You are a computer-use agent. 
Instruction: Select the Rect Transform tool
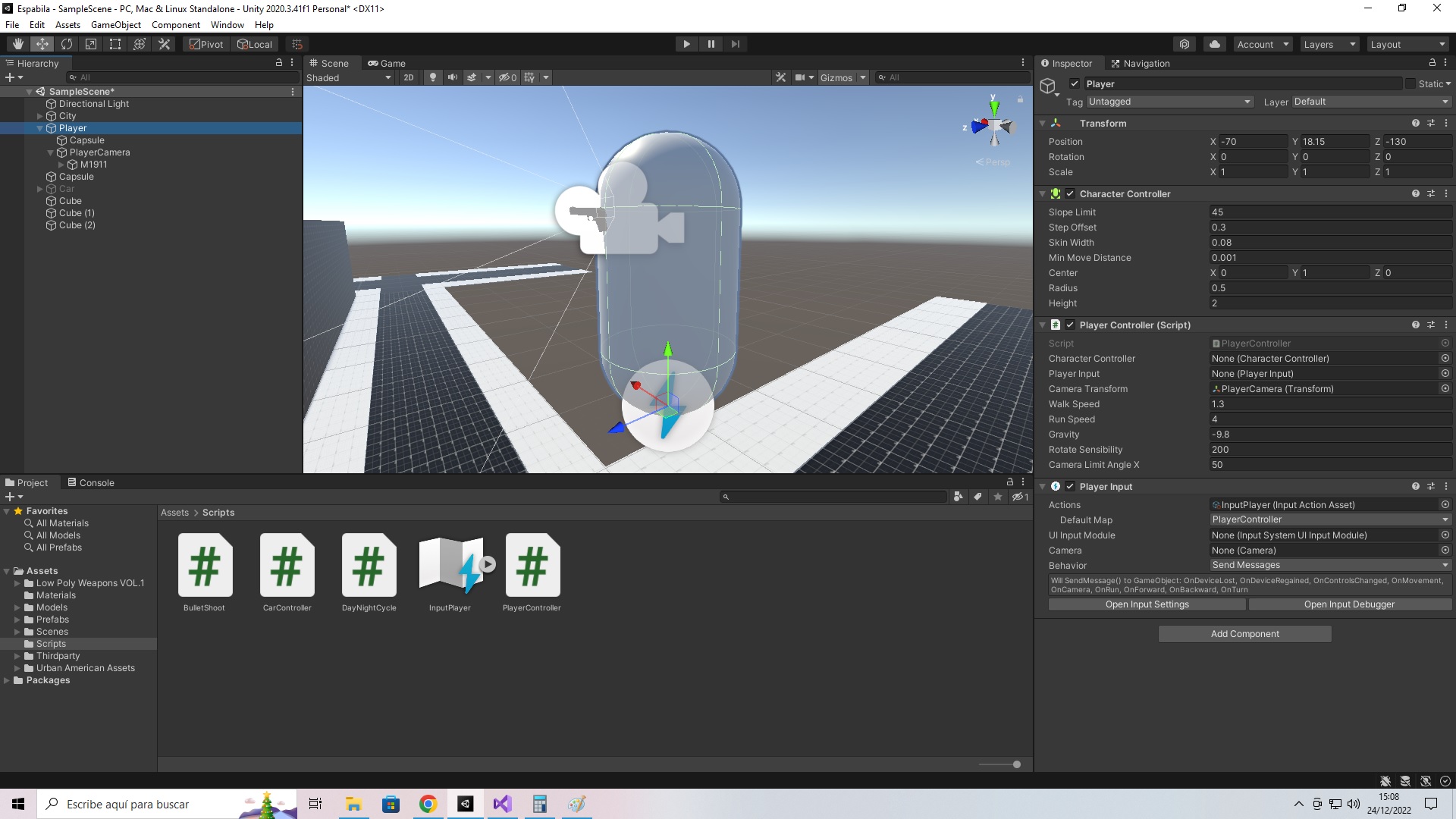pos(115,44)
